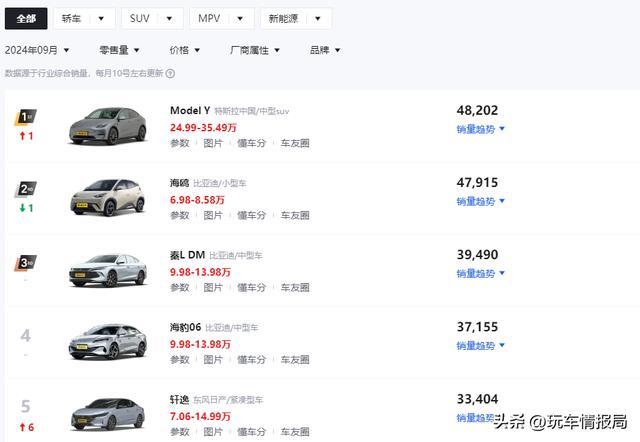
Task: Open the 秦L DM title link
Action: 187,255
